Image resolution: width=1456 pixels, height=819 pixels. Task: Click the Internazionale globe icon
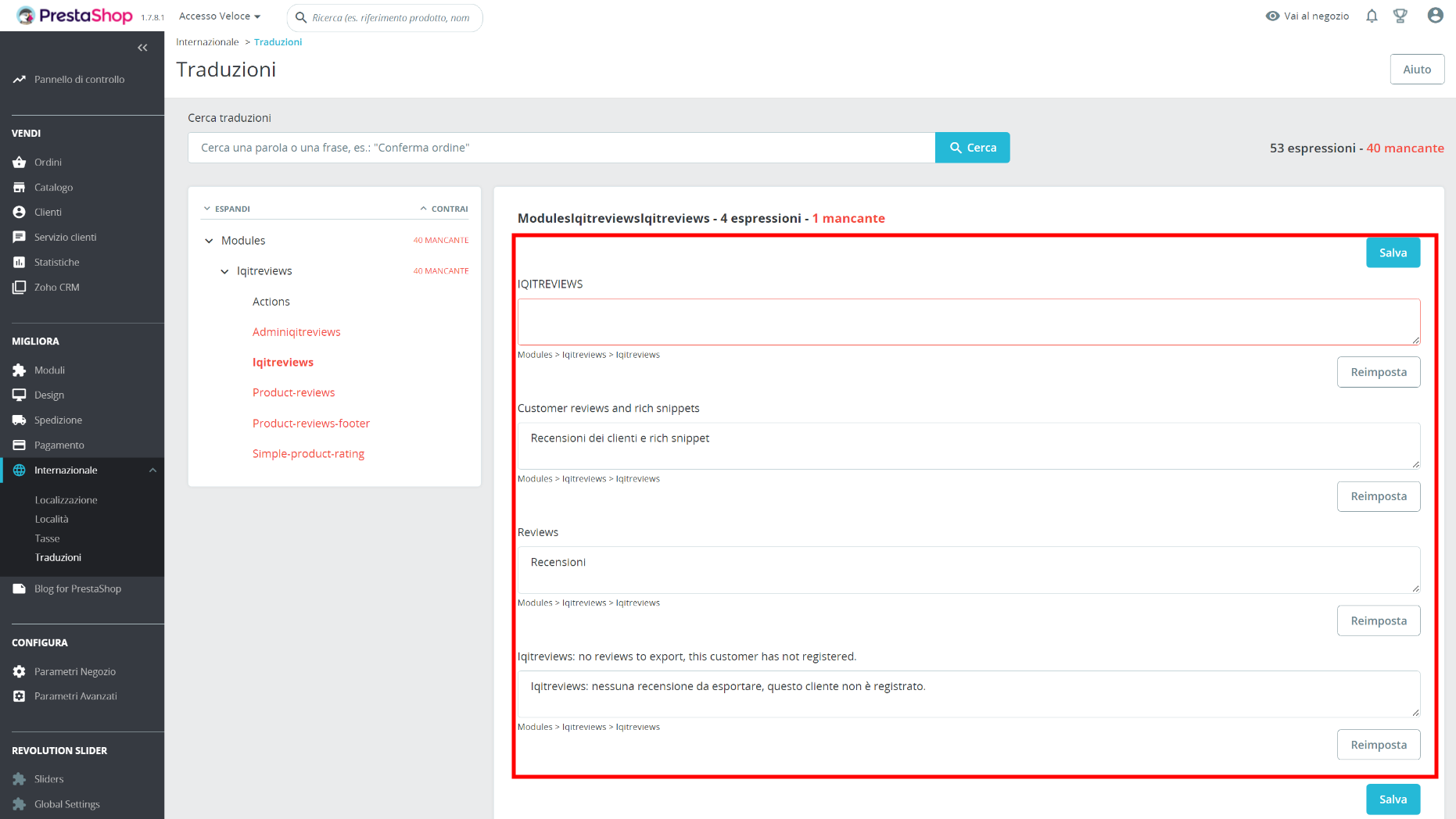pyautogui.click(x=20, y=470)
